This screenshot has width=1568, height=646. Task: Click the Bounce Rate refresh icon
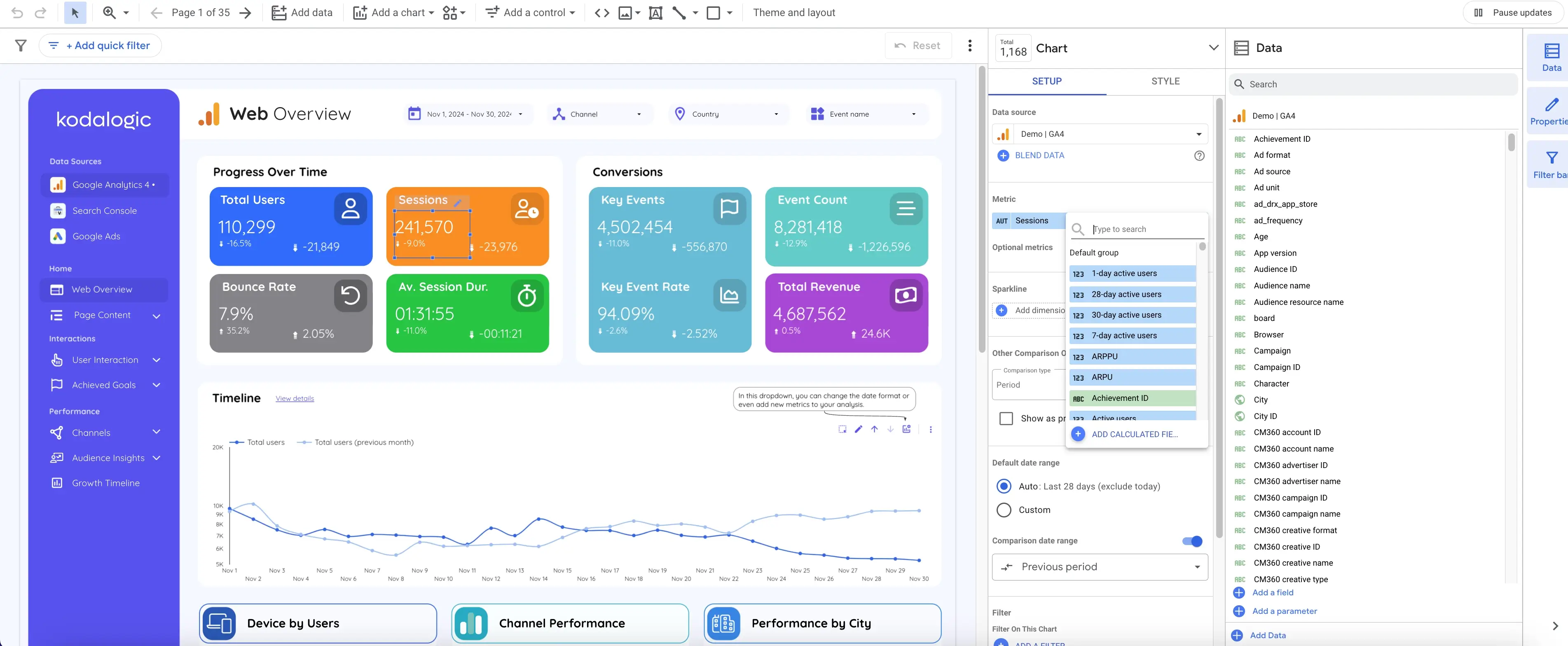(350, 295)
